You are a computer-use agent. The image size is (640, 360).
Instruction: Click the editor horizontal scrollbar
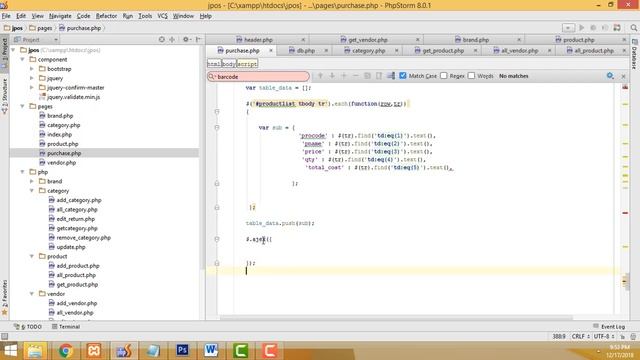click(x=396, y=318)
